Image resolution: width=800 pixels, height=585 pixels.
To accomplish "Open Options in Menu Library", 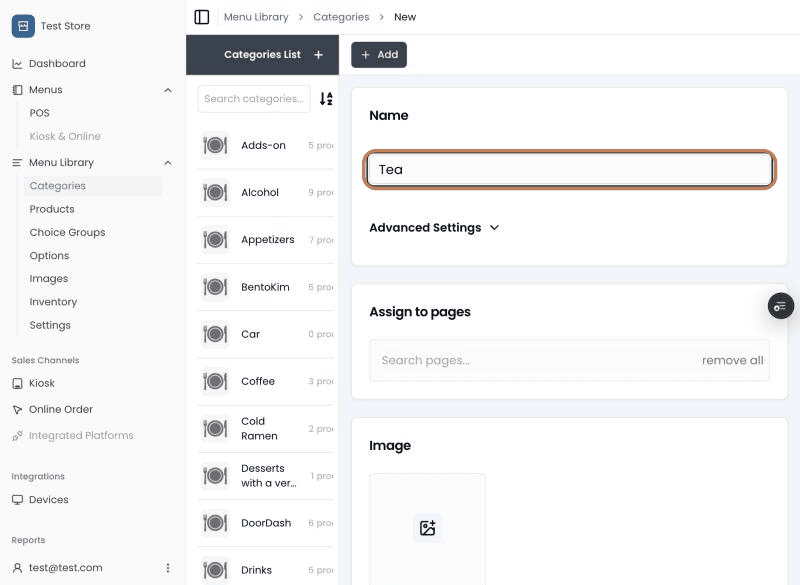I will (x=49, y=256).
